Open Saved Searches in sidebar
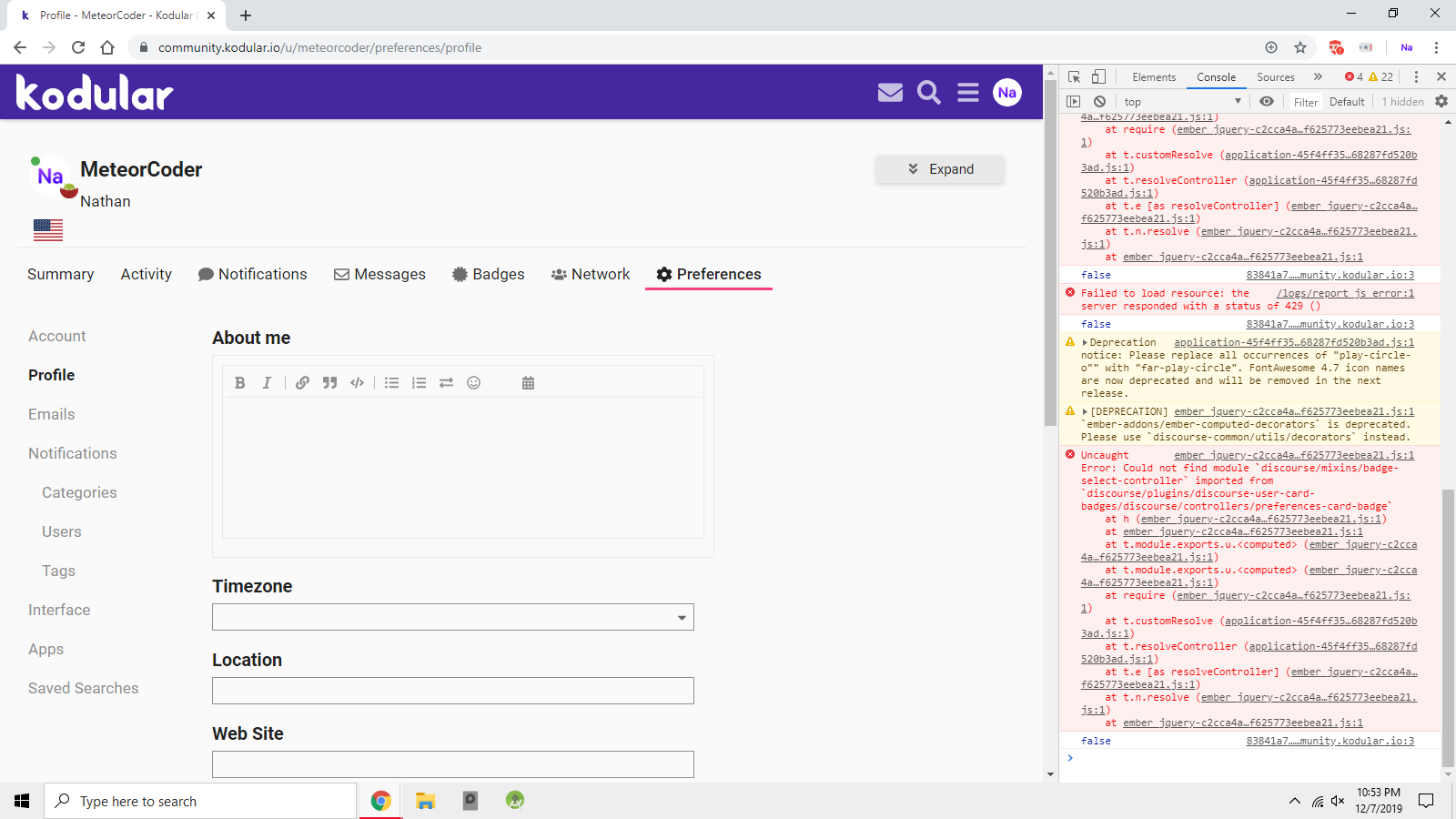Image resolution: width=1456 pixels, height=819 pixels. click(84, 688)
